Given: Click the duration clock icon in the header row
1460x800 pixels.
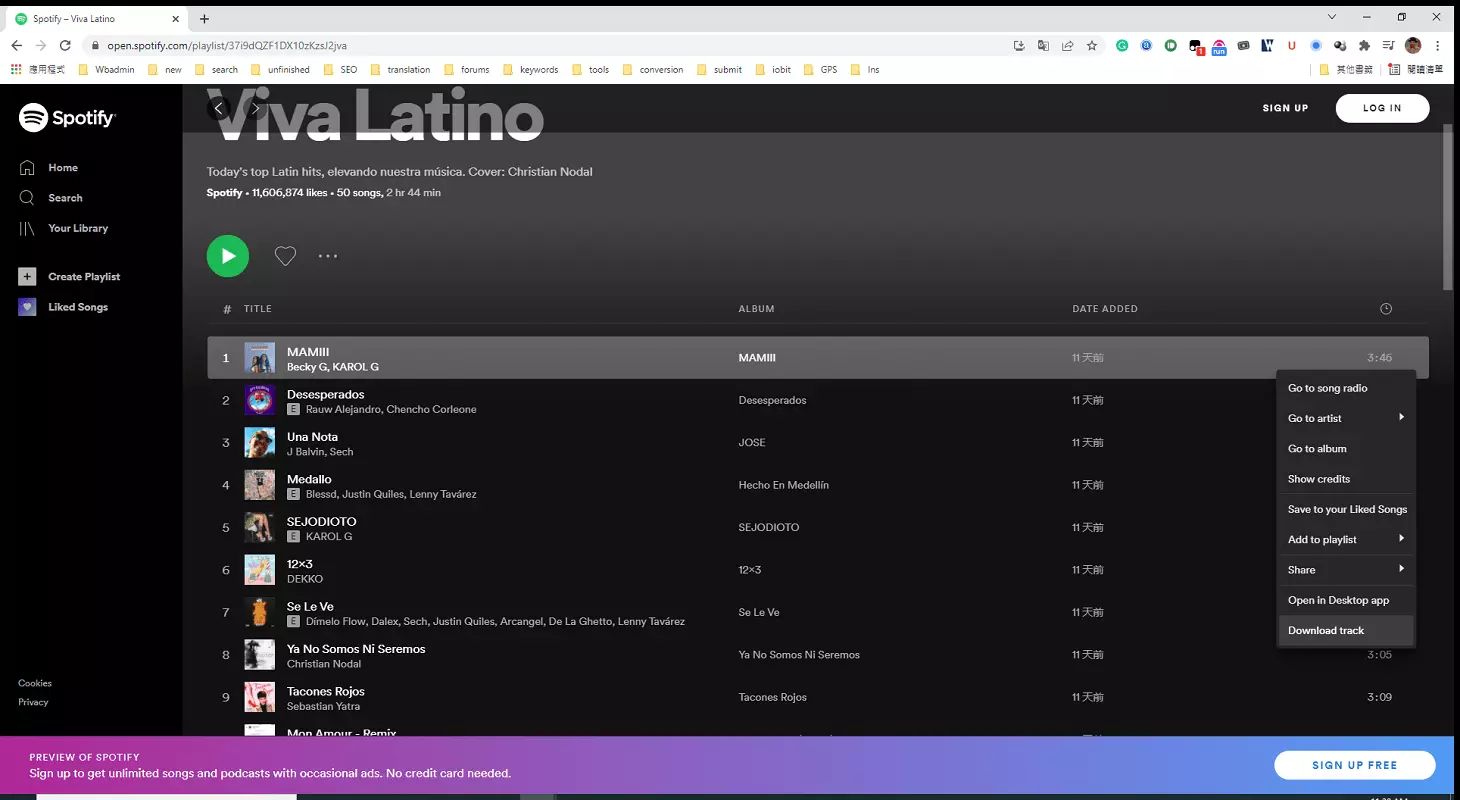Looking at the screenshot, I should point(1385,309).
